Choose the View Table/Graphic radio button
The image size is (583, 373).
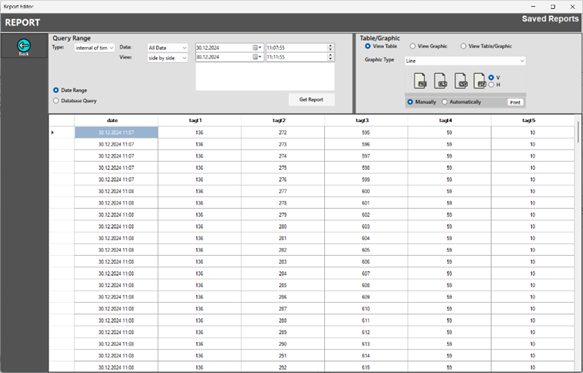point(463,46)
